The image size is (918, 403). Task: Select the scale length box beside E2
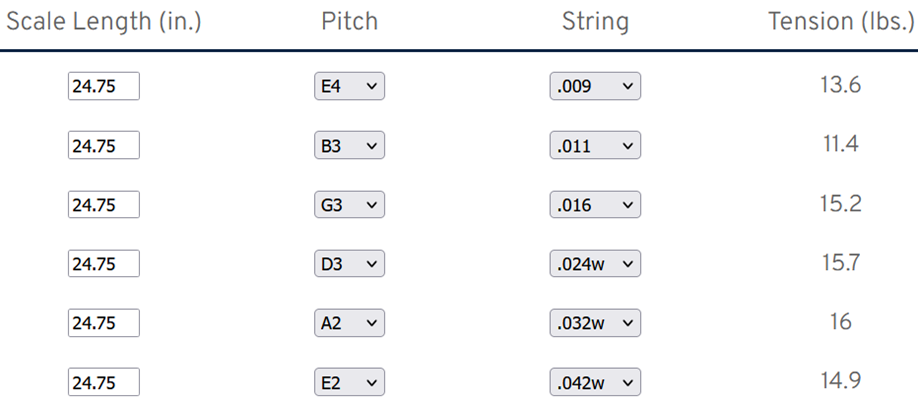point(103,382)
